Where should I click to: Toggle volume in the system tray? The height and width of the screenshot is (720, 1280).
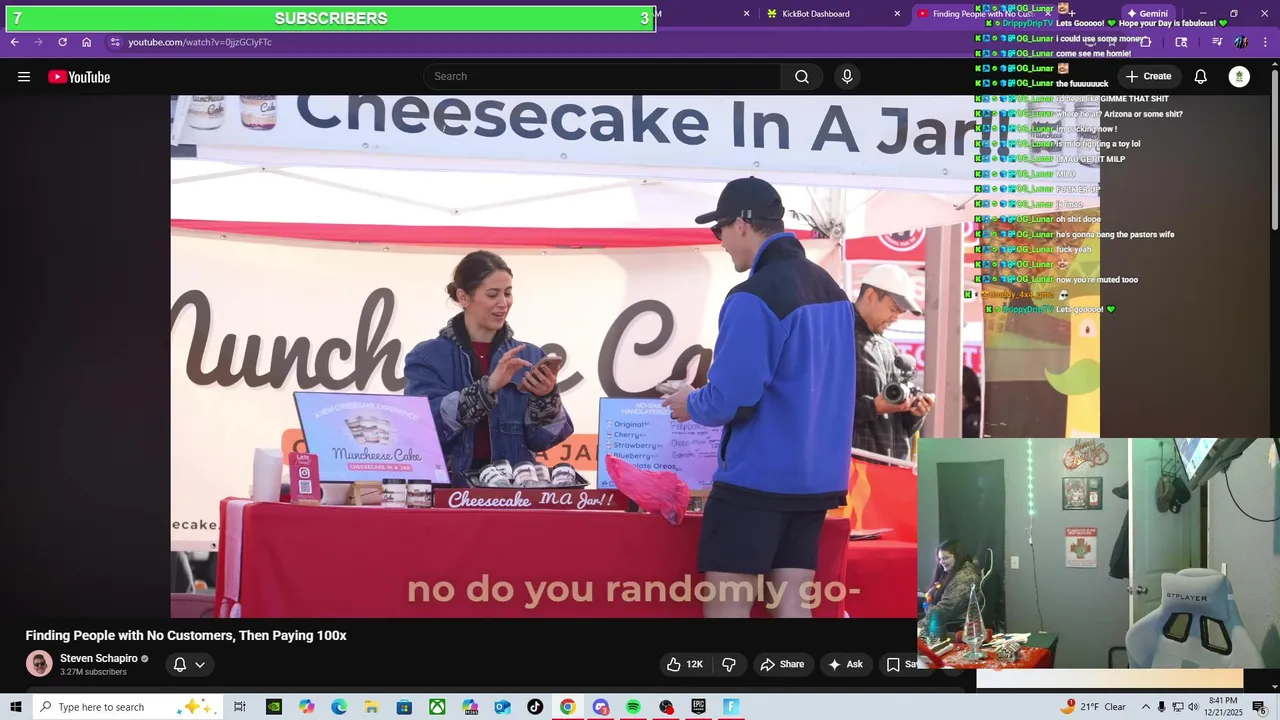(x=1193, y=707)
